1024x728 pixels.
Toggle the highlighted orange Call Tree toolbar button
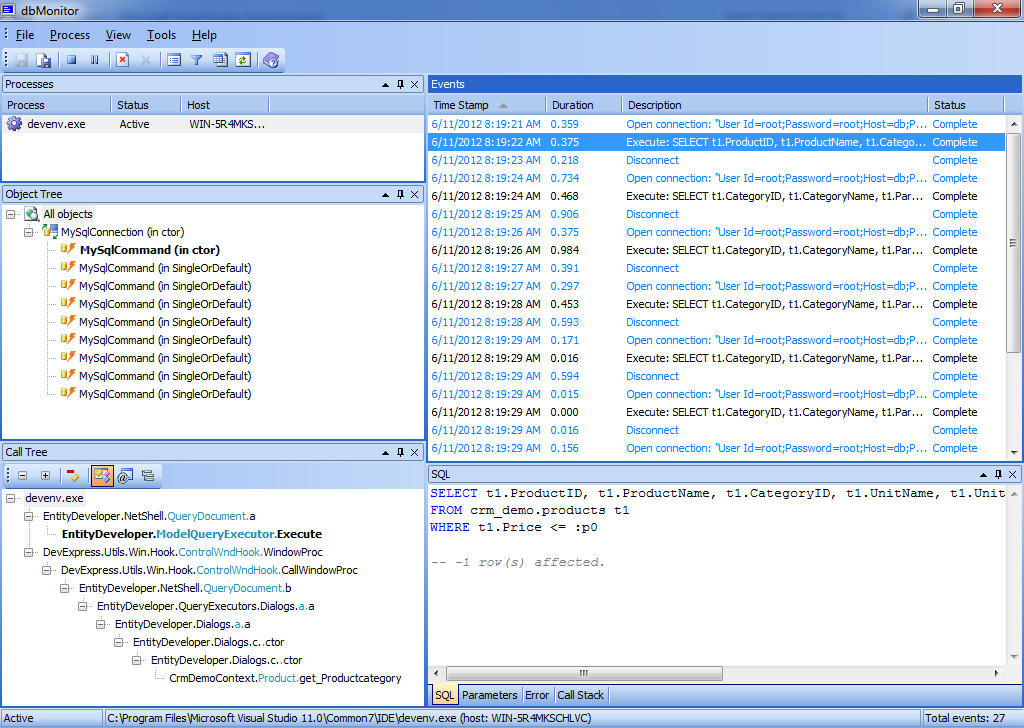(102, 476)
